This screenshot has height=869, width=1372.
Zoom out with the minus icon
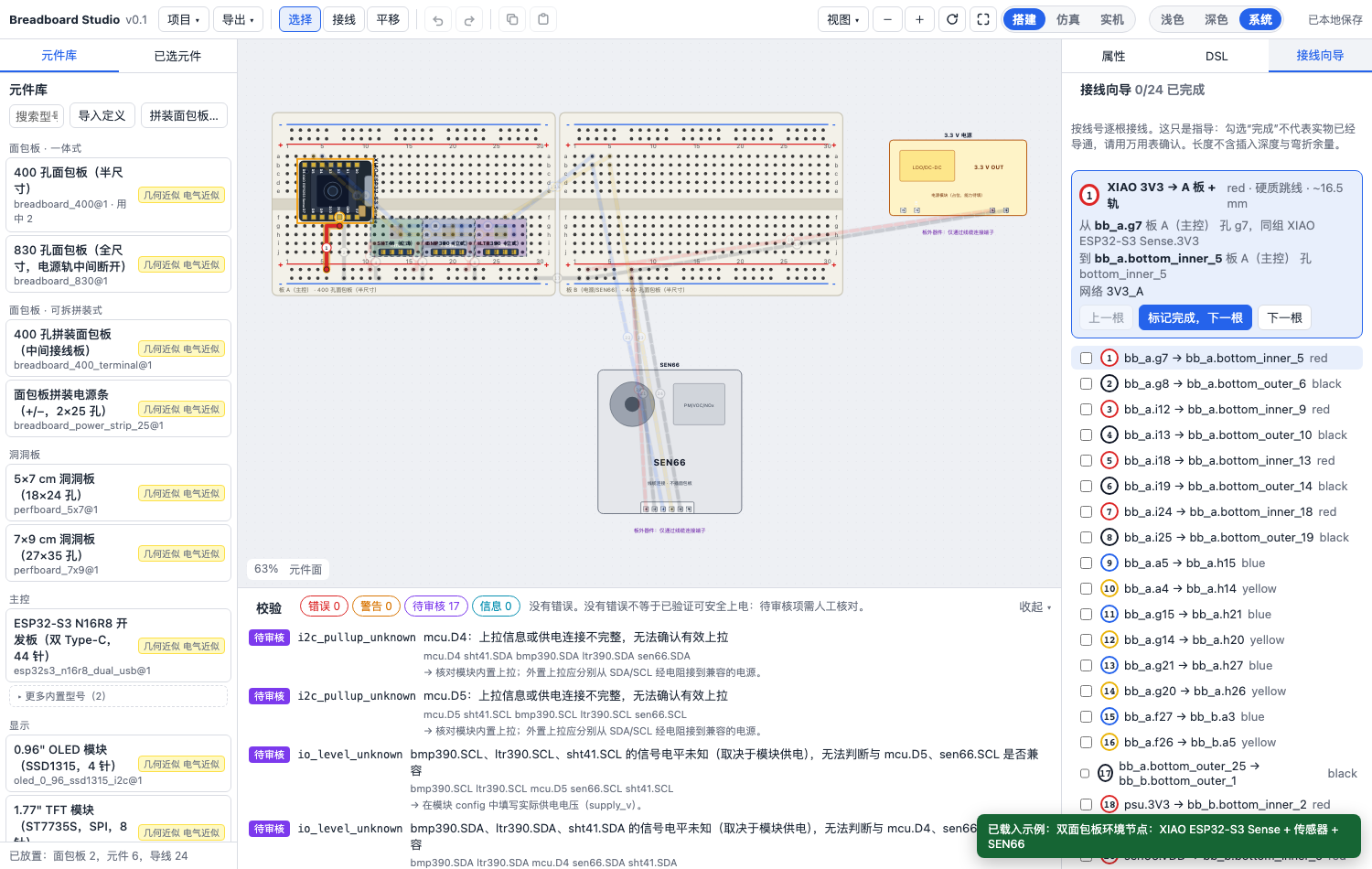887,19
